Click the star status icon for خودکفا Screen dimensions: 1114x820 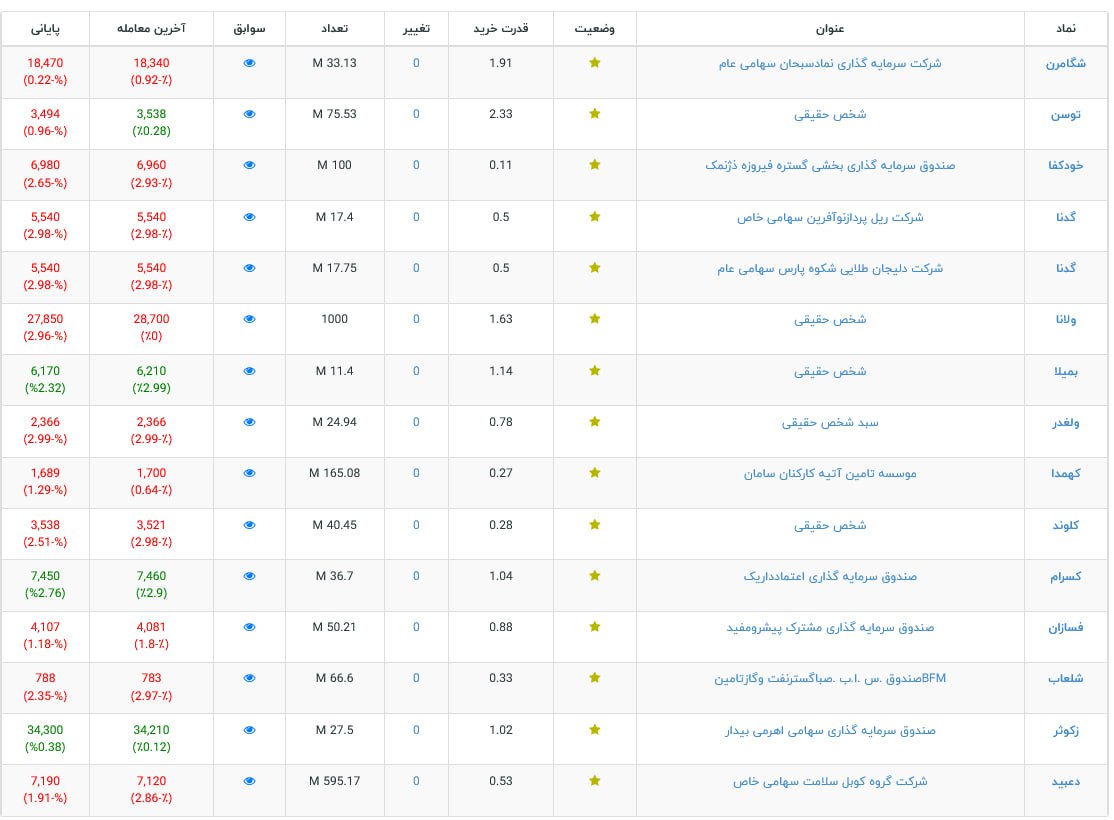pyautogui.click(x=595, y=165)
